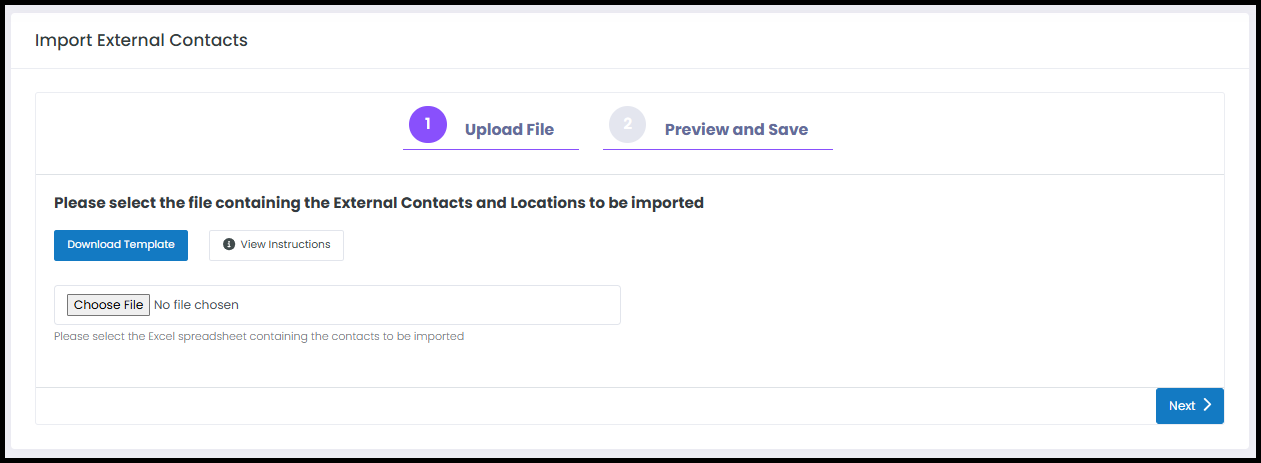
Task: Open the View Instructions button
Action: point(276,245)
